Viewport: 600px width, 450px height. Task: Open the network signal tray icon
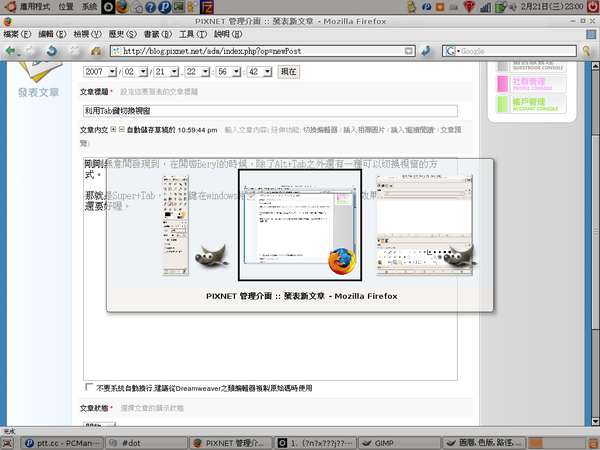[x=485, y=7]
